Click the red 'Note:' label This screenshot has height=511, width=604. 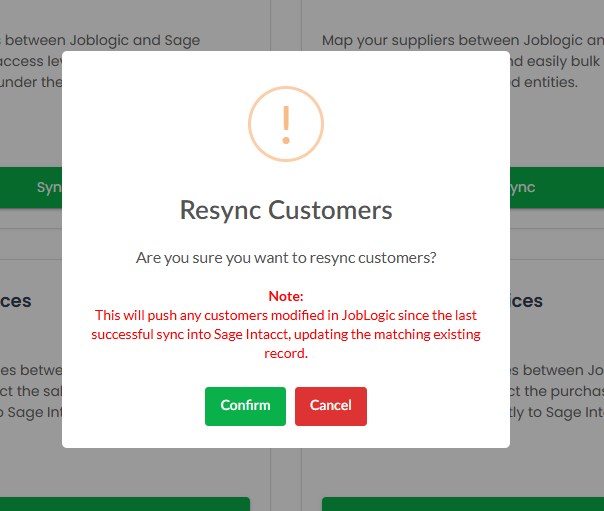286,296
